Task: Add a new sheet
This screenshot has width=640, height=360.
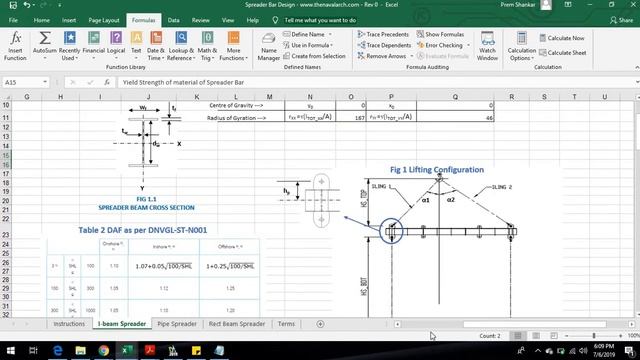Action: pyautogui.click(x=320, y=324)
